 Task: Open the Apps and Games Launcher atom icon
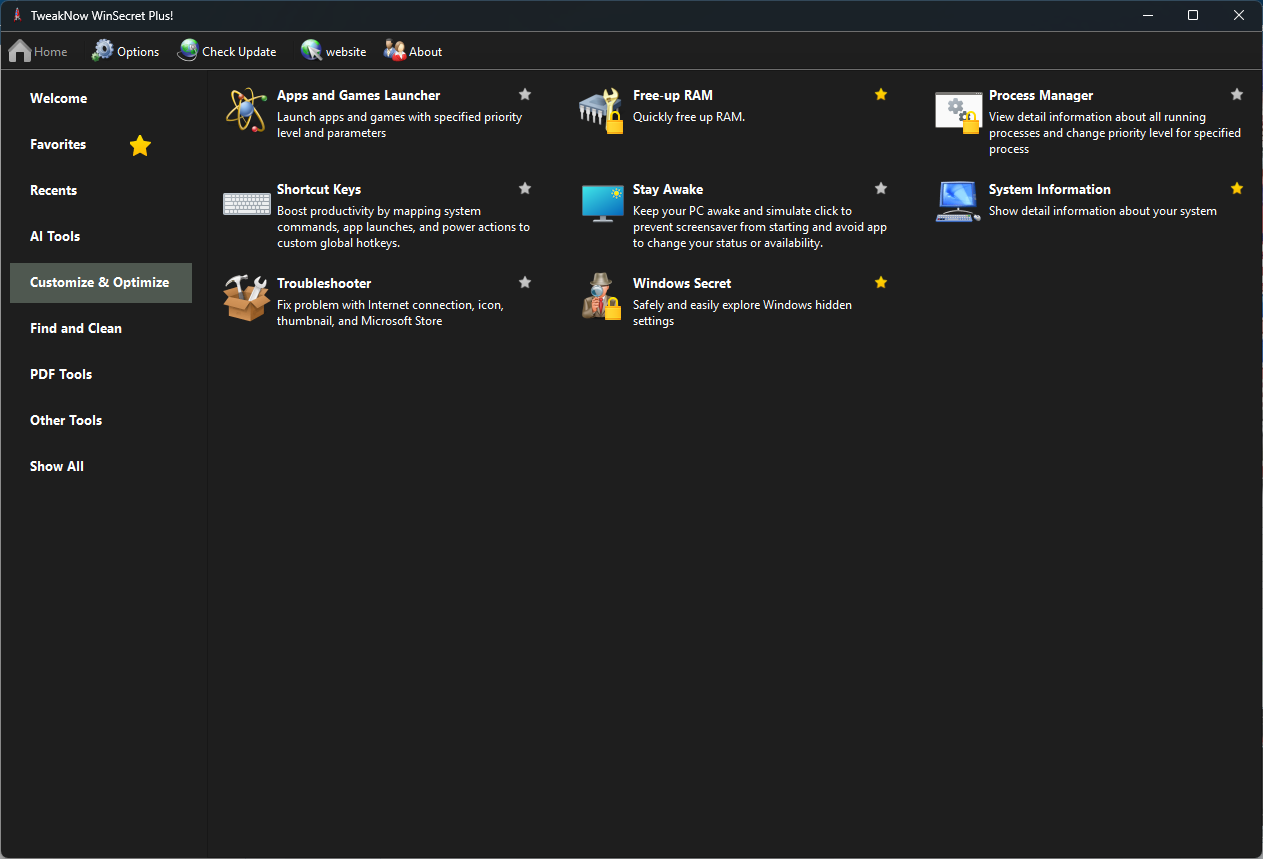point(245,110)
